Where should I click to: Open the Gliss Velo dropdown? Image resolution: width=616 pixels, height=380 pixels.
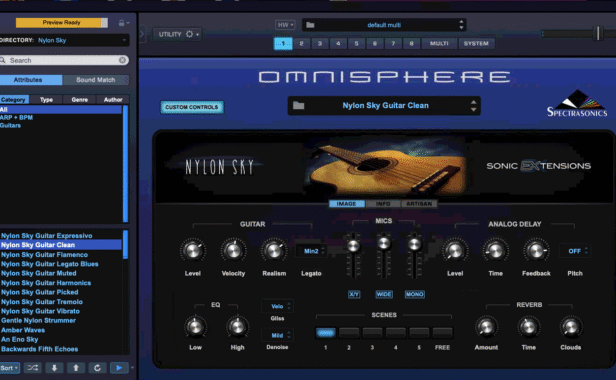tap(278, 306)
